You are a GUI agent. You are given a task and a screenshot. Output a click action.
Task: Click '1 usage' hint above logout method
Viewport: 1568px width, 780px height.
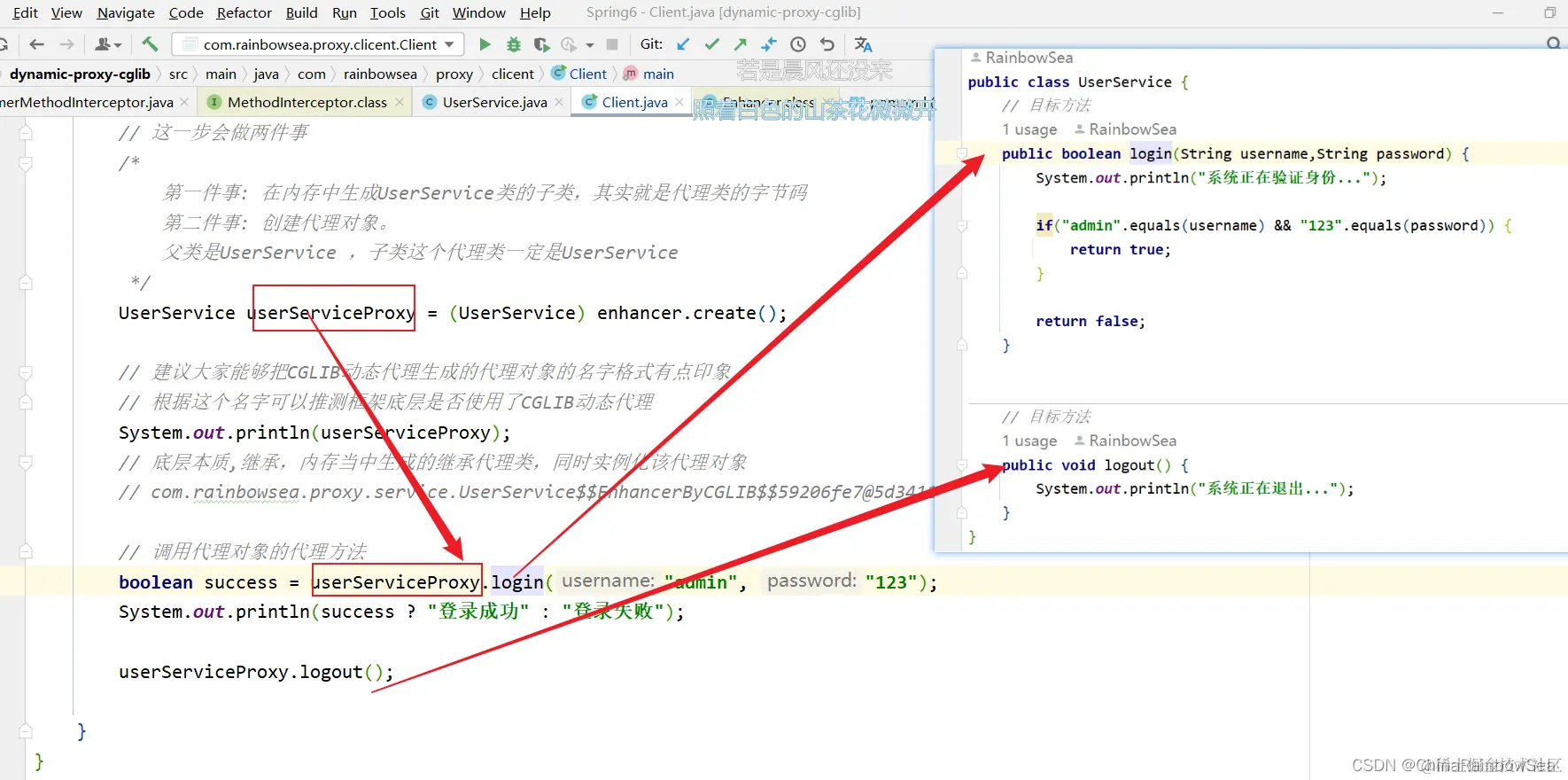click(1029, 441)
